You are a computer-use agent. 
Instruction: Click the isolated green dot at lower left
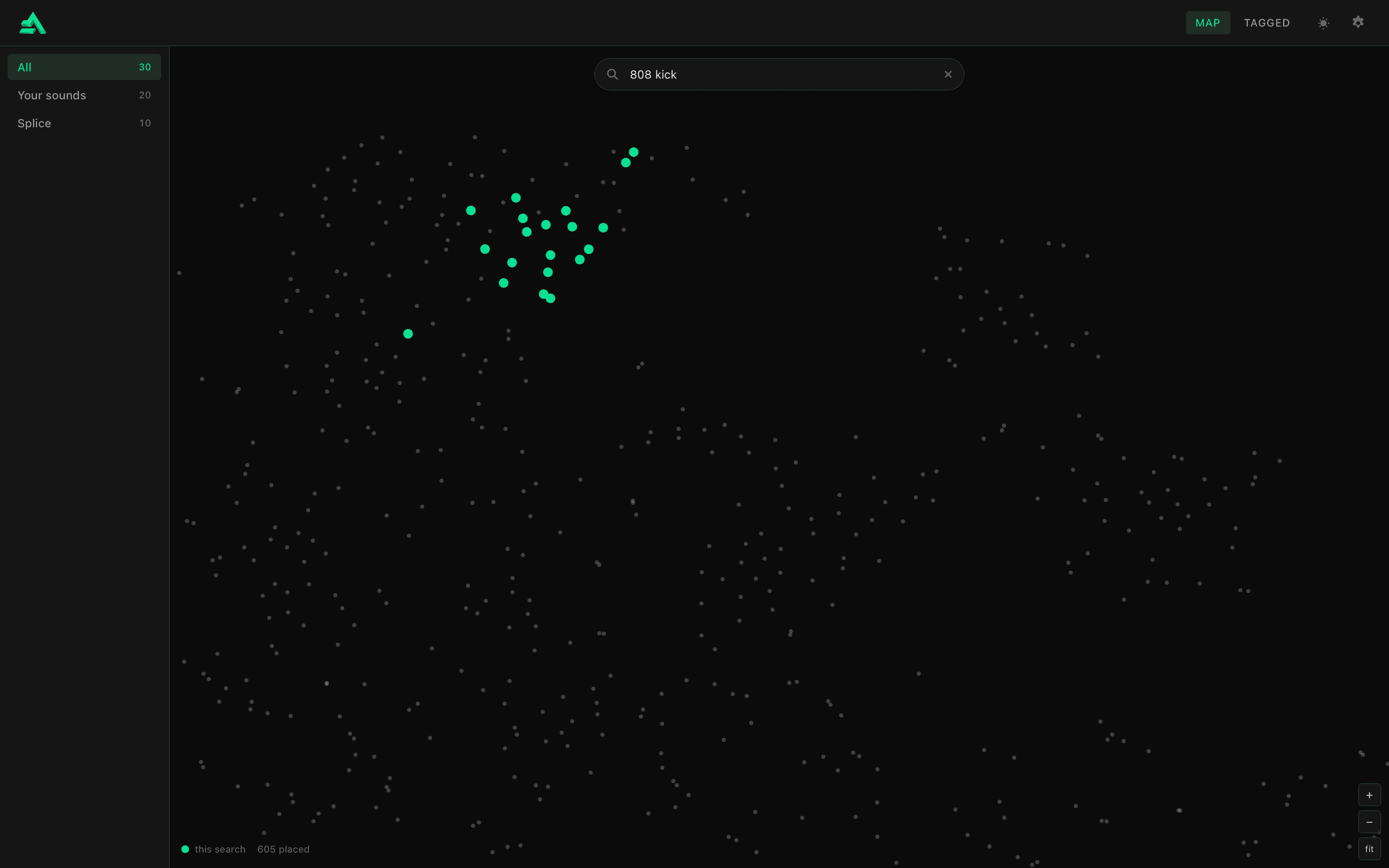click(x=408, y=334)
